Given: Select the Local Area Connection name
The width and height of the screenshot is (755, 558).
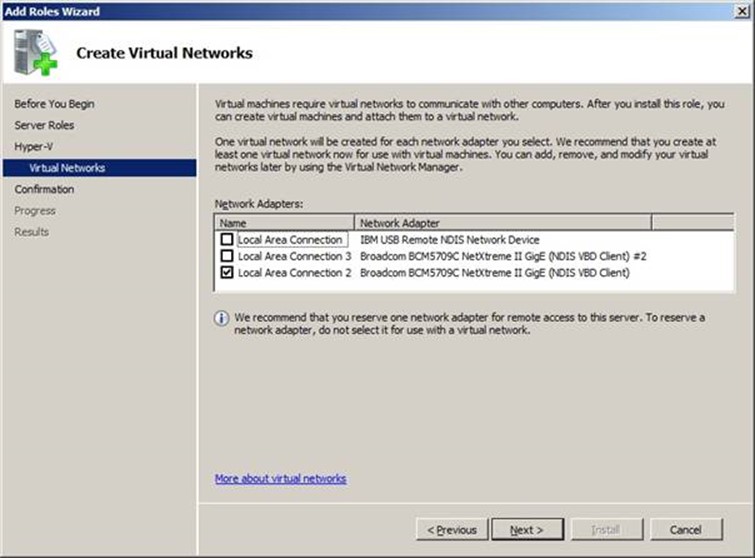Looking at the screenshot, I should [x=290, y=240].
